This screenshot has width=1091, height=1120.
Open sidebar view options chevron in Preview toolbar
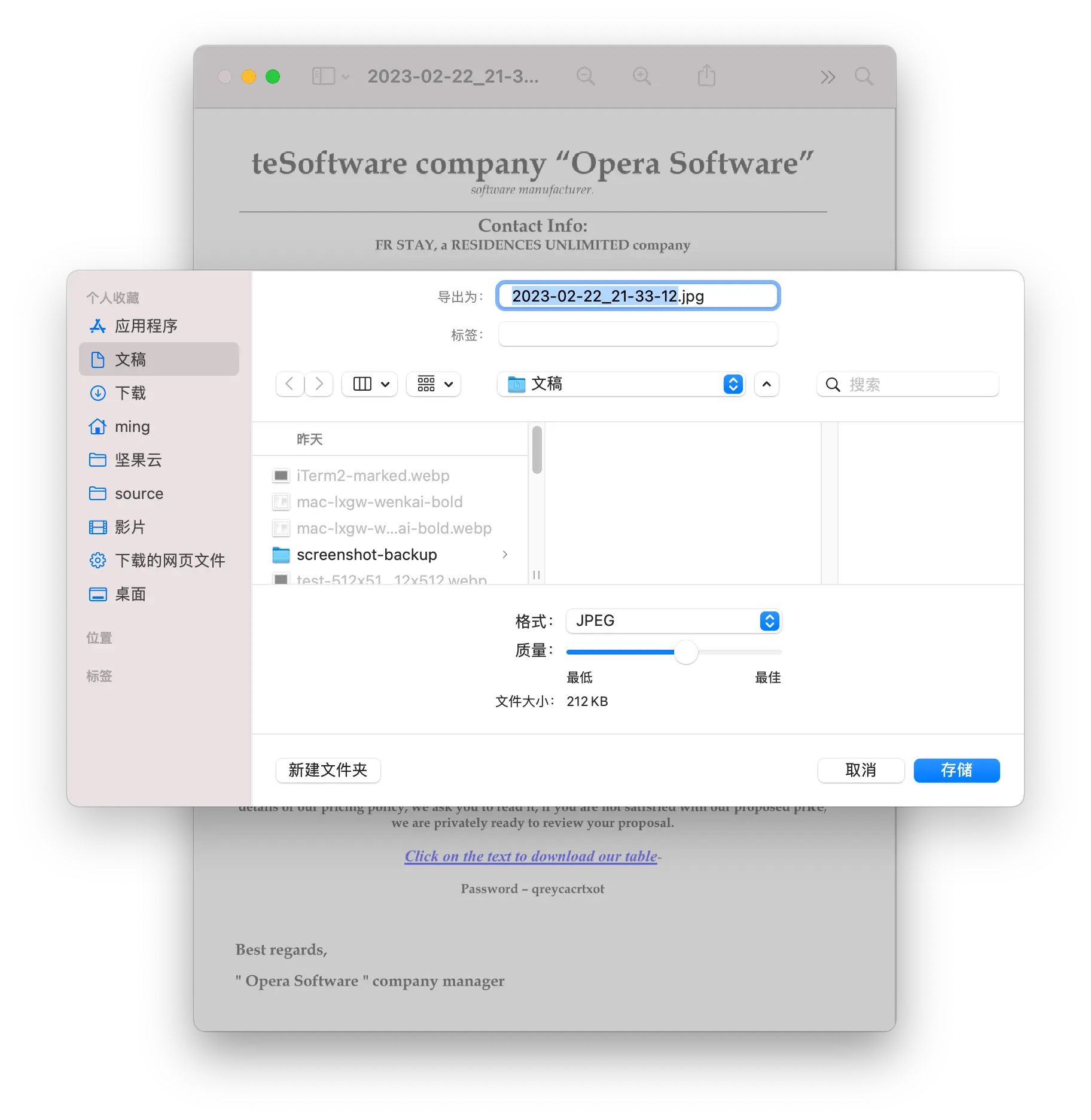[346, 77]
